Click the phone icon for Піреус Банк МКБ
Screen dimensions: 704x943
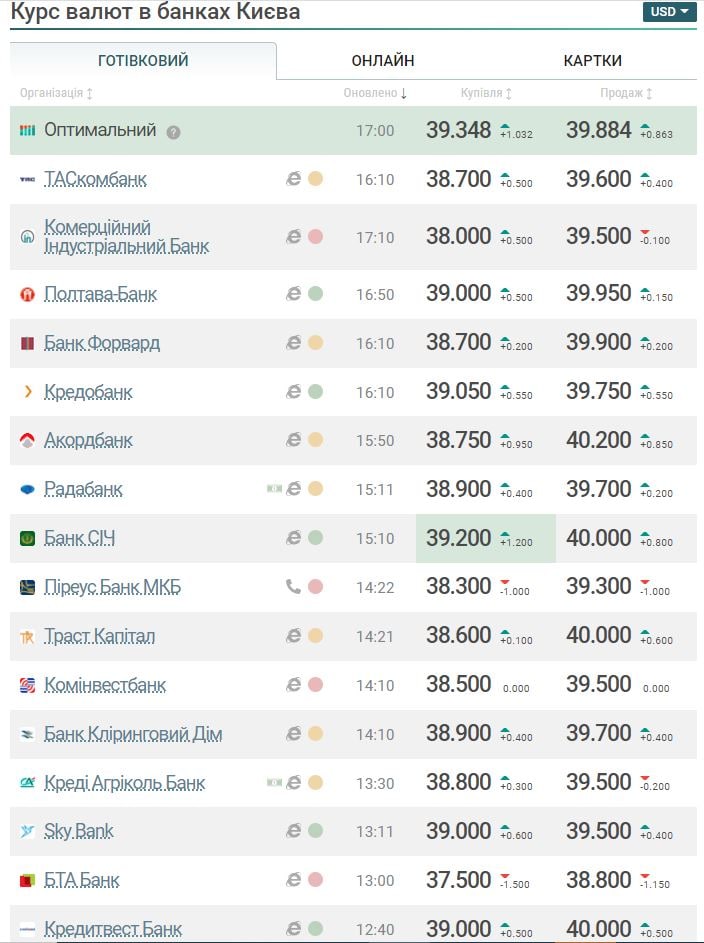(294, 587)
